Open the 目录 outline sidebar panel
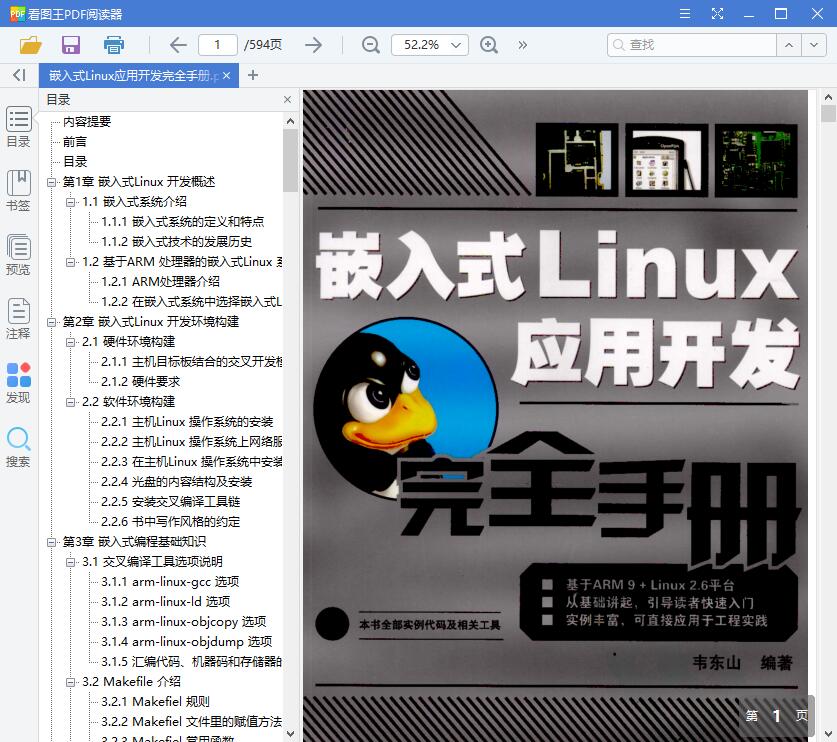Image resolution: width=837 pixels, height=742 pixels. 18,127
